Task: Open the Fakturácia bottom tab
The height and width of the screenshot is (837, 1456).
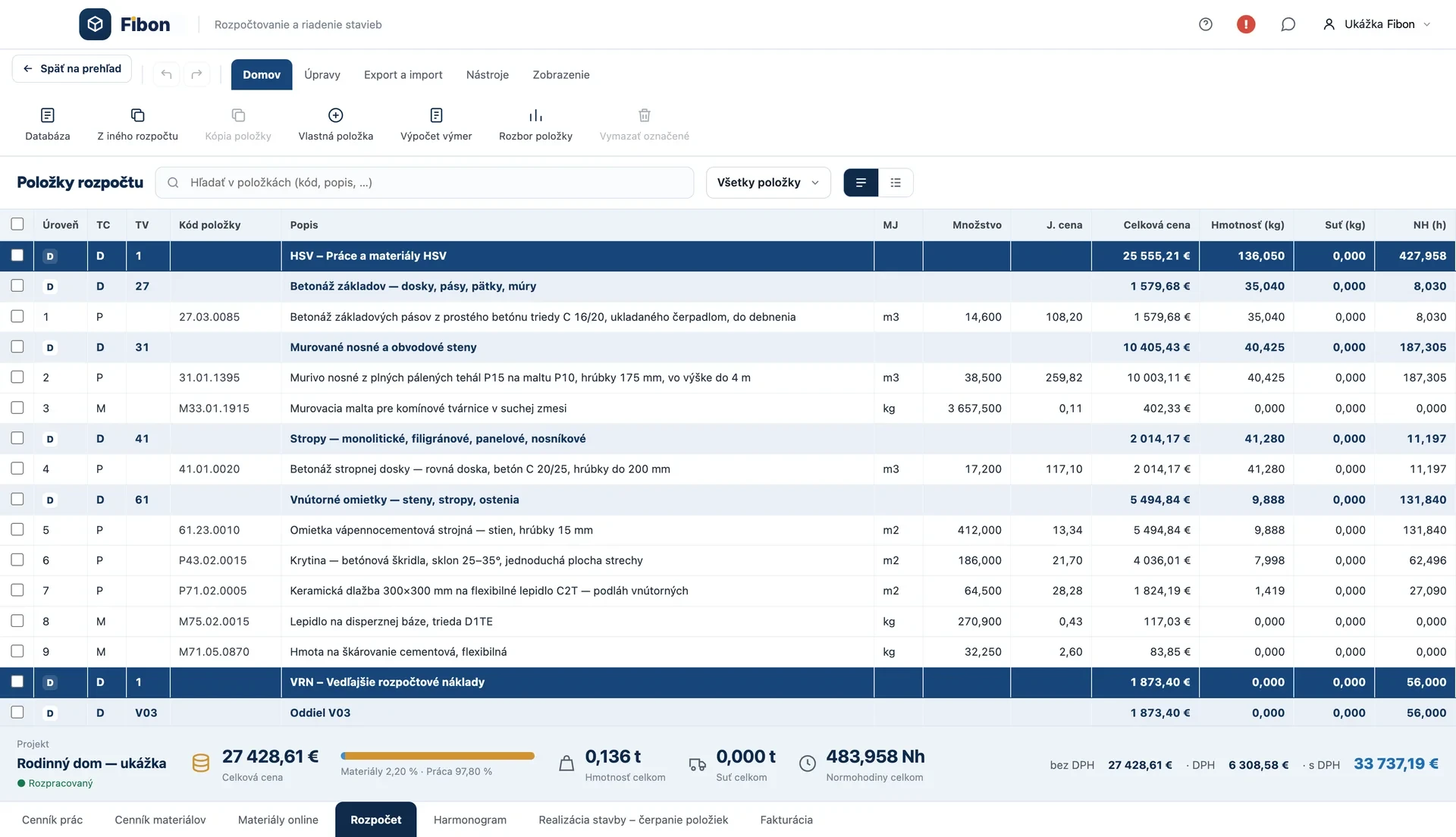Action: click(786, 820)
